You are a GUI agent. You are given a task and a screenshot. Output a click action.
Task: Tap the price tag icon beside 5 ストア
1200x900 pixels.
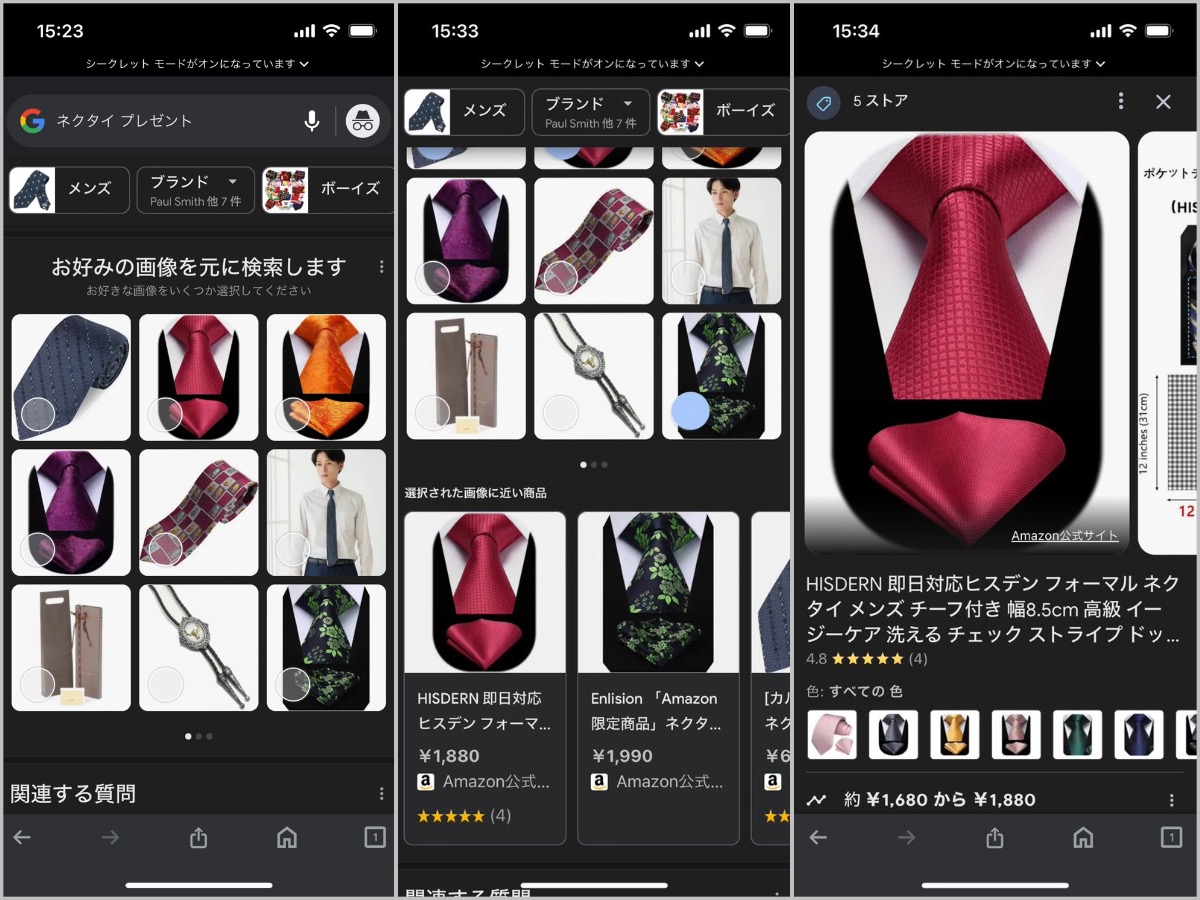coord(824,102)
